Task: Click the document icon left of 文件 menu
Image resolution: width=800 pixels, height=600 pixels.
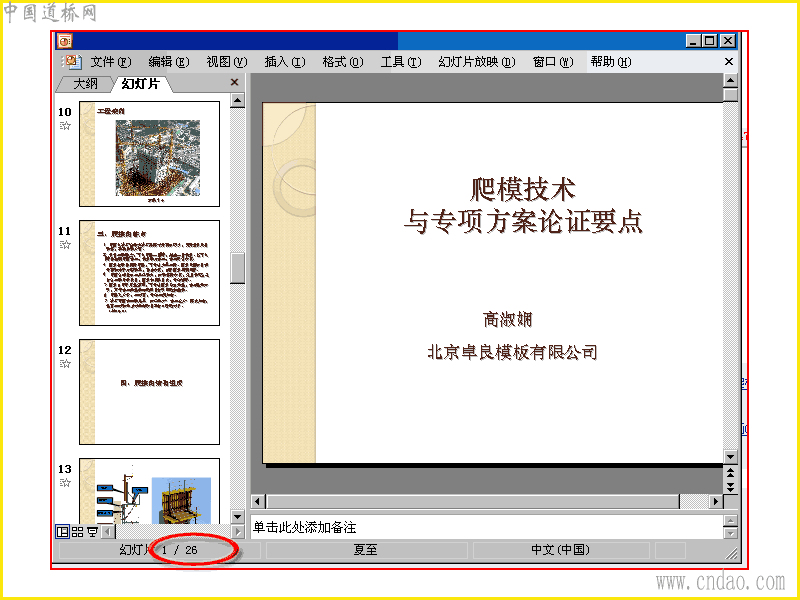Action: (x=72, y=62)
